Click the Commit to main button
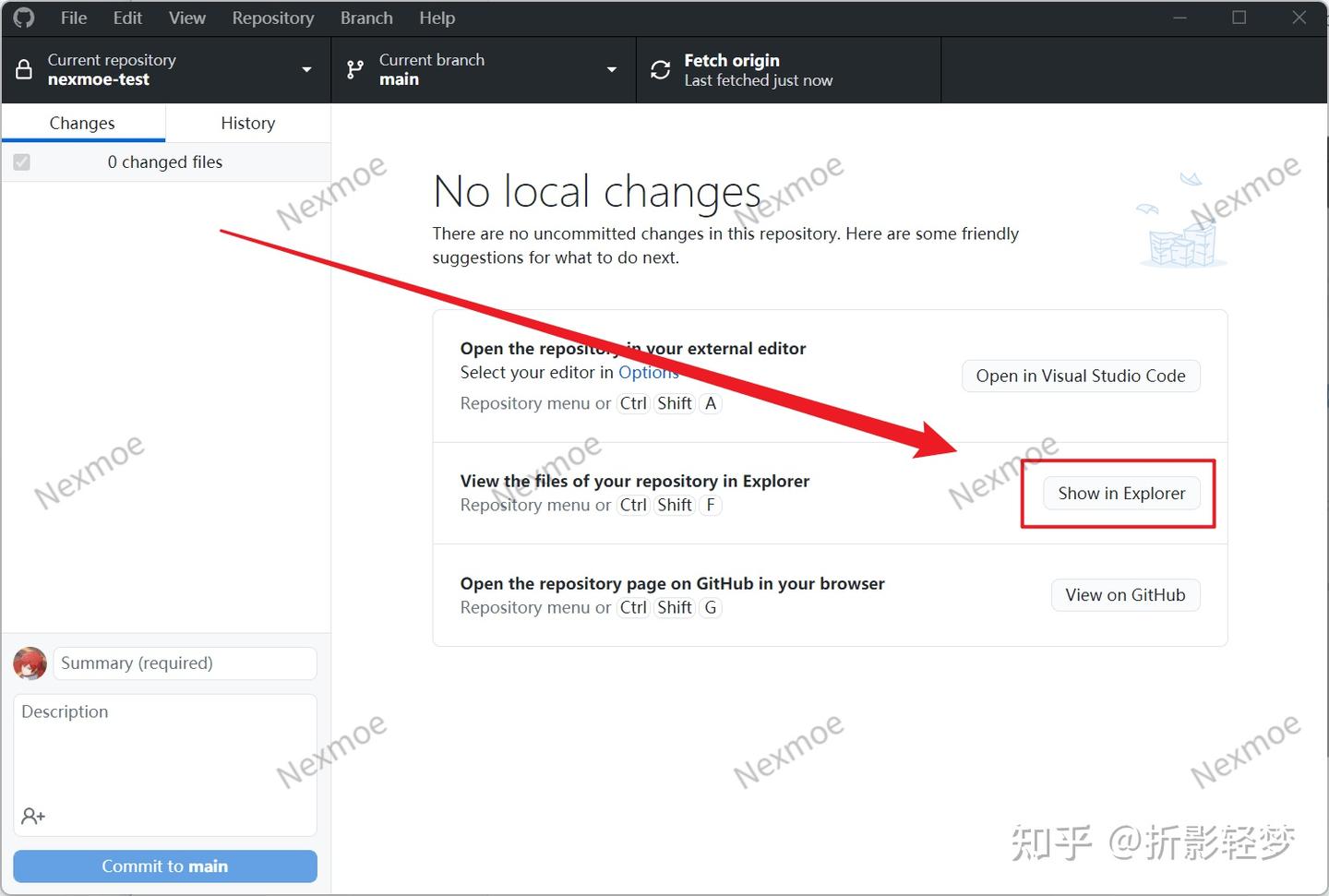This screenshot has height=896, width=1329. coord(164,866)
